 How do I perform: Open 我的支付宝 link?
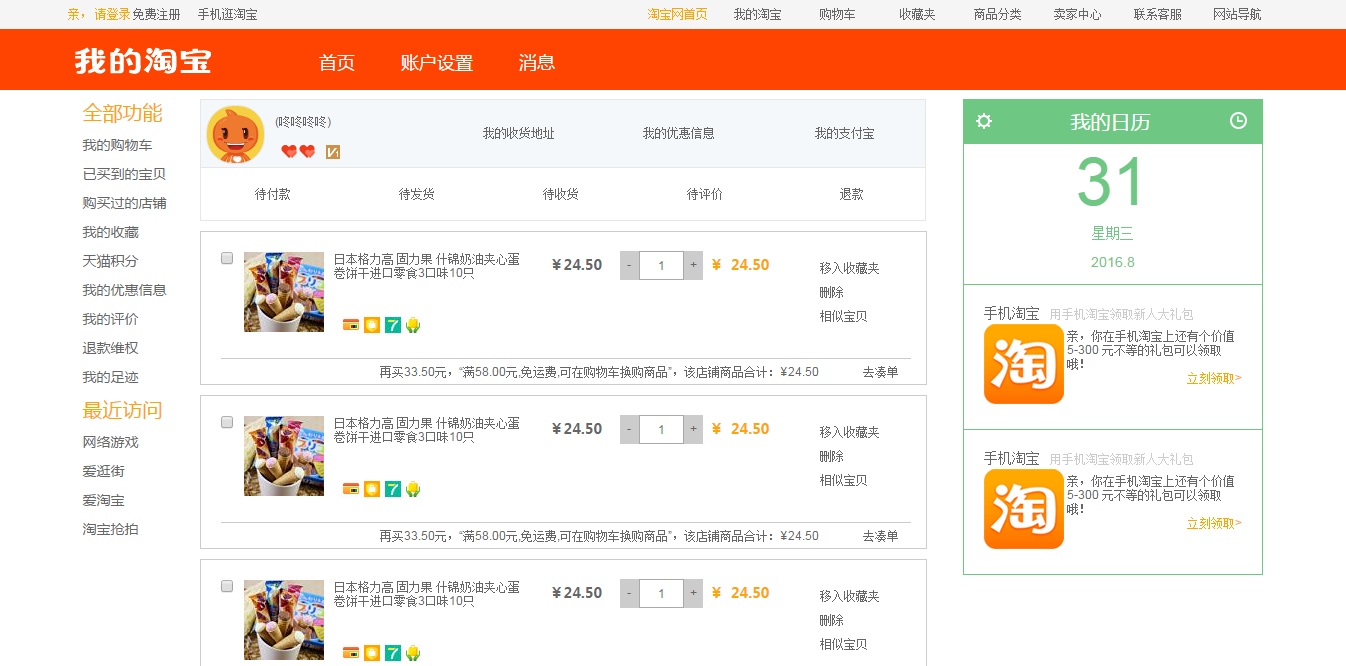pos(844,133)
